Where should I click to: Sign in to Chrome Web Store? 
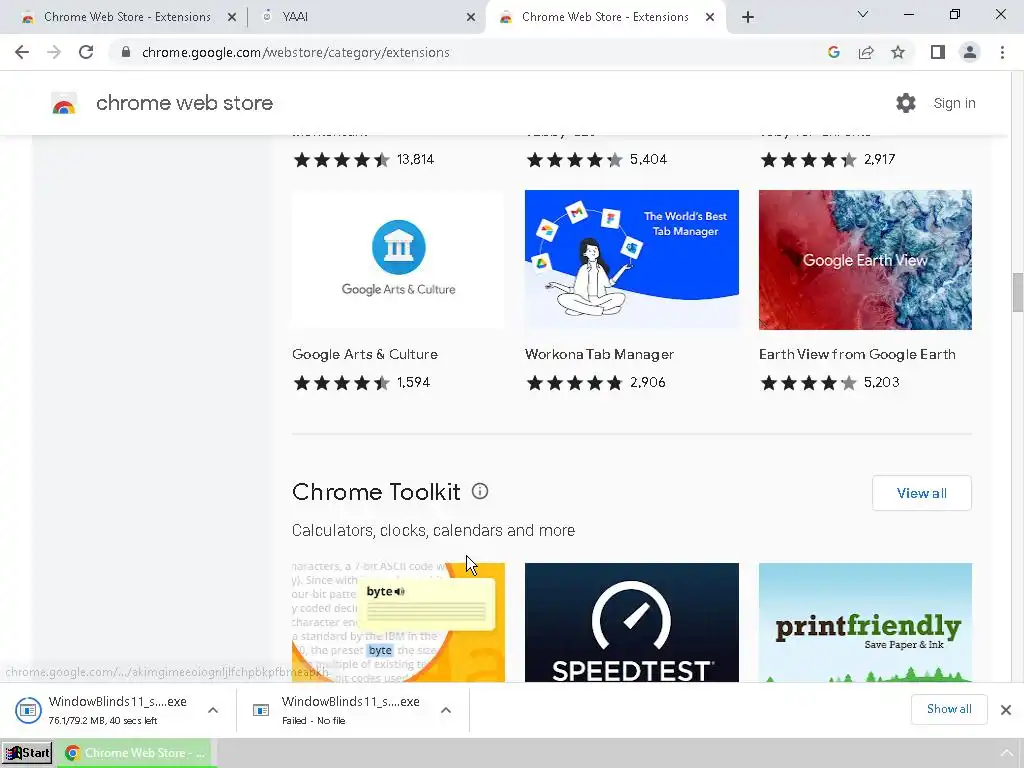point(954,103)
